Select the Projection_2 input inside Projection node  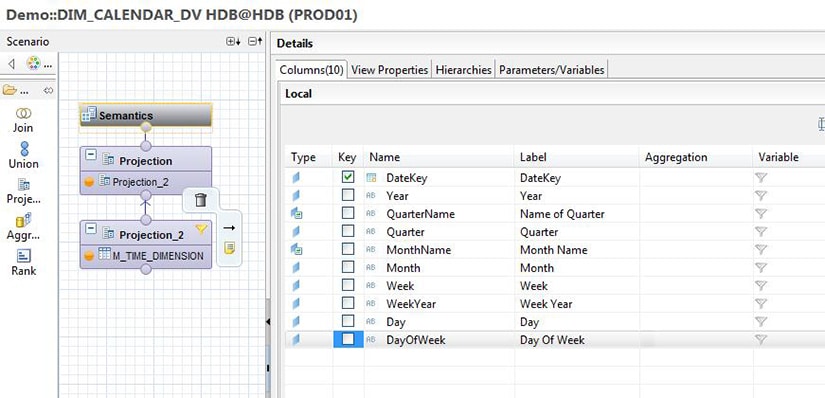pyautogui.click(x=146, y=182)
